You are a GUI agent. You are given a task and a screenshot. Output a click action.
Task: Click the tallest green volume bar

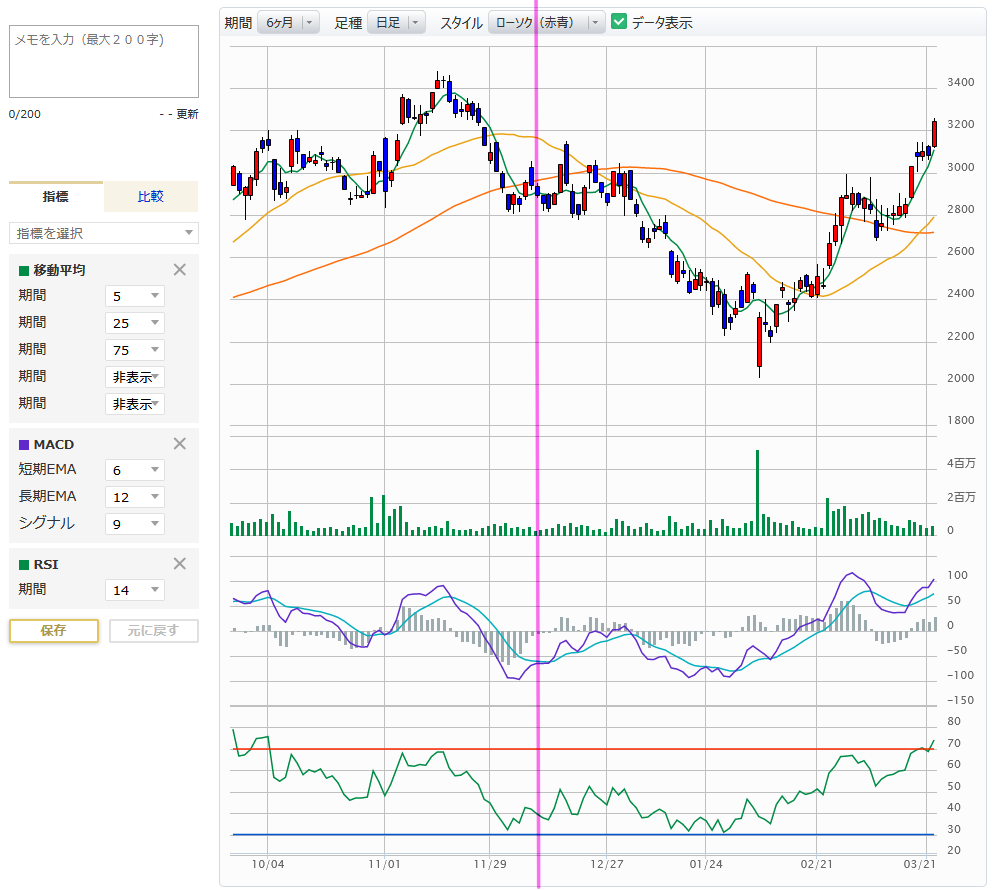[757, 493]
